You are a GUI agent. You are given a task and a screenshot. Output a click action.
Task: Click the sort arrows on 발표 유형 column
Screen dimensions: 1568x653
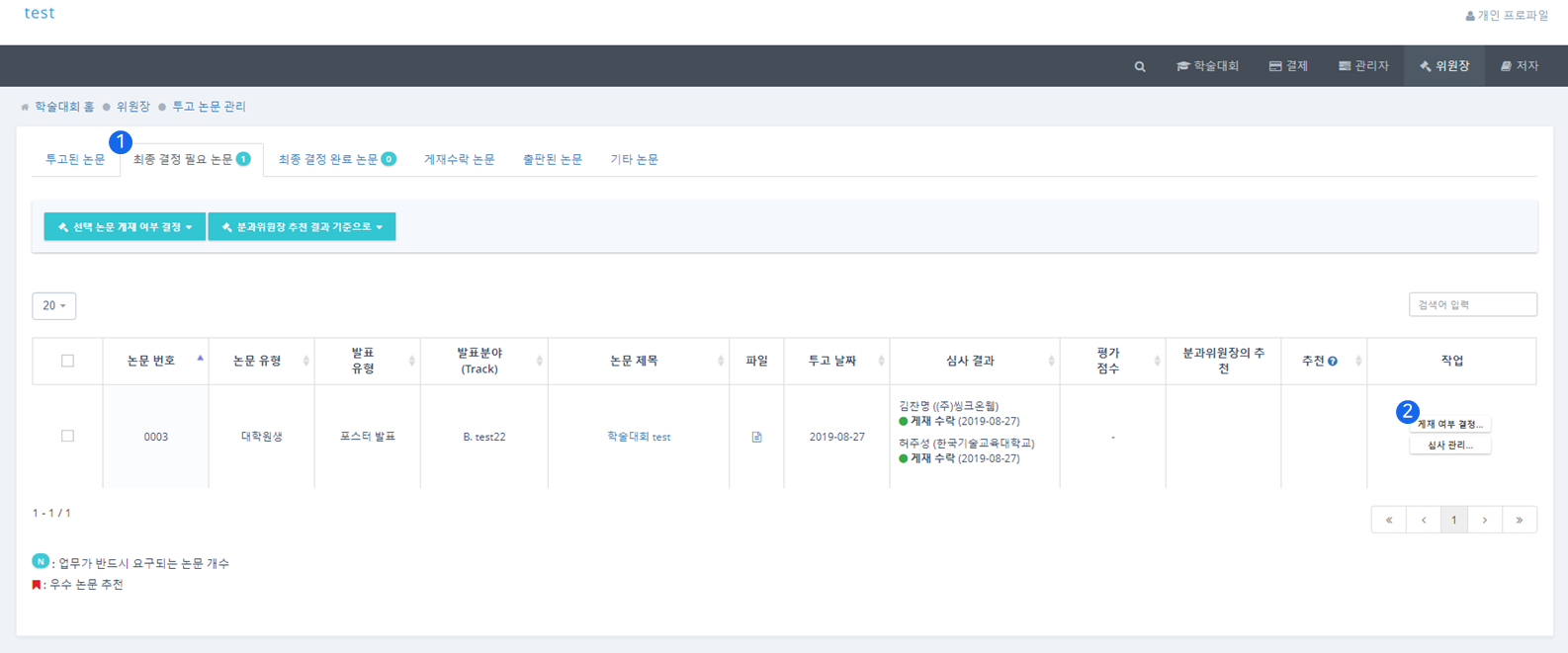point(411,361)
